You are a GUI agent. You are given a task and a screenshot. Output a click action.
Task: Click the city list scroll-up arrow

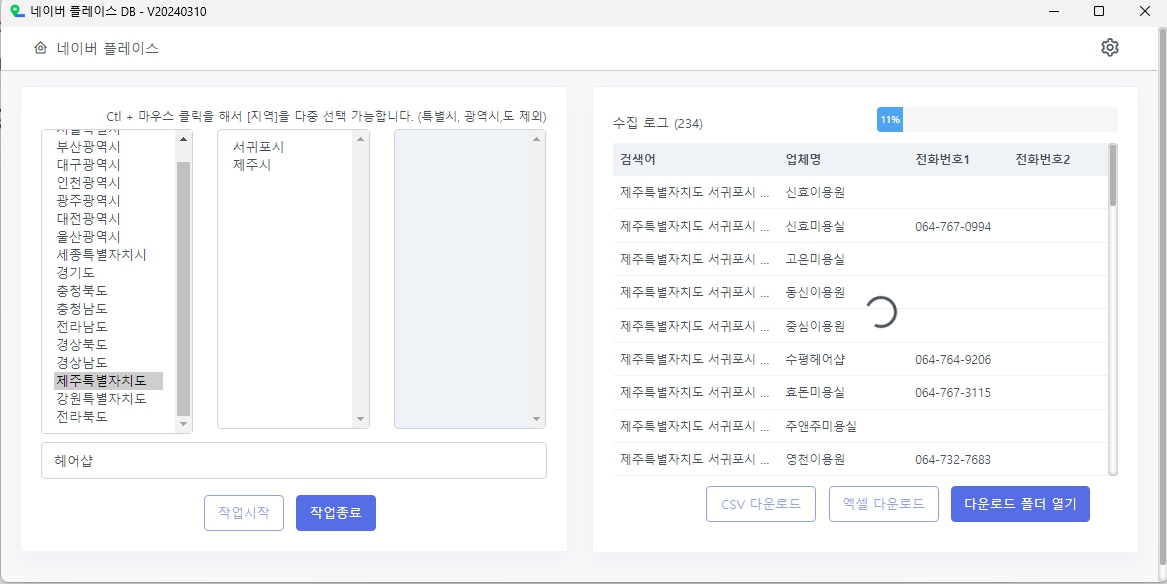pyautogui.click(x=360, y=138)
